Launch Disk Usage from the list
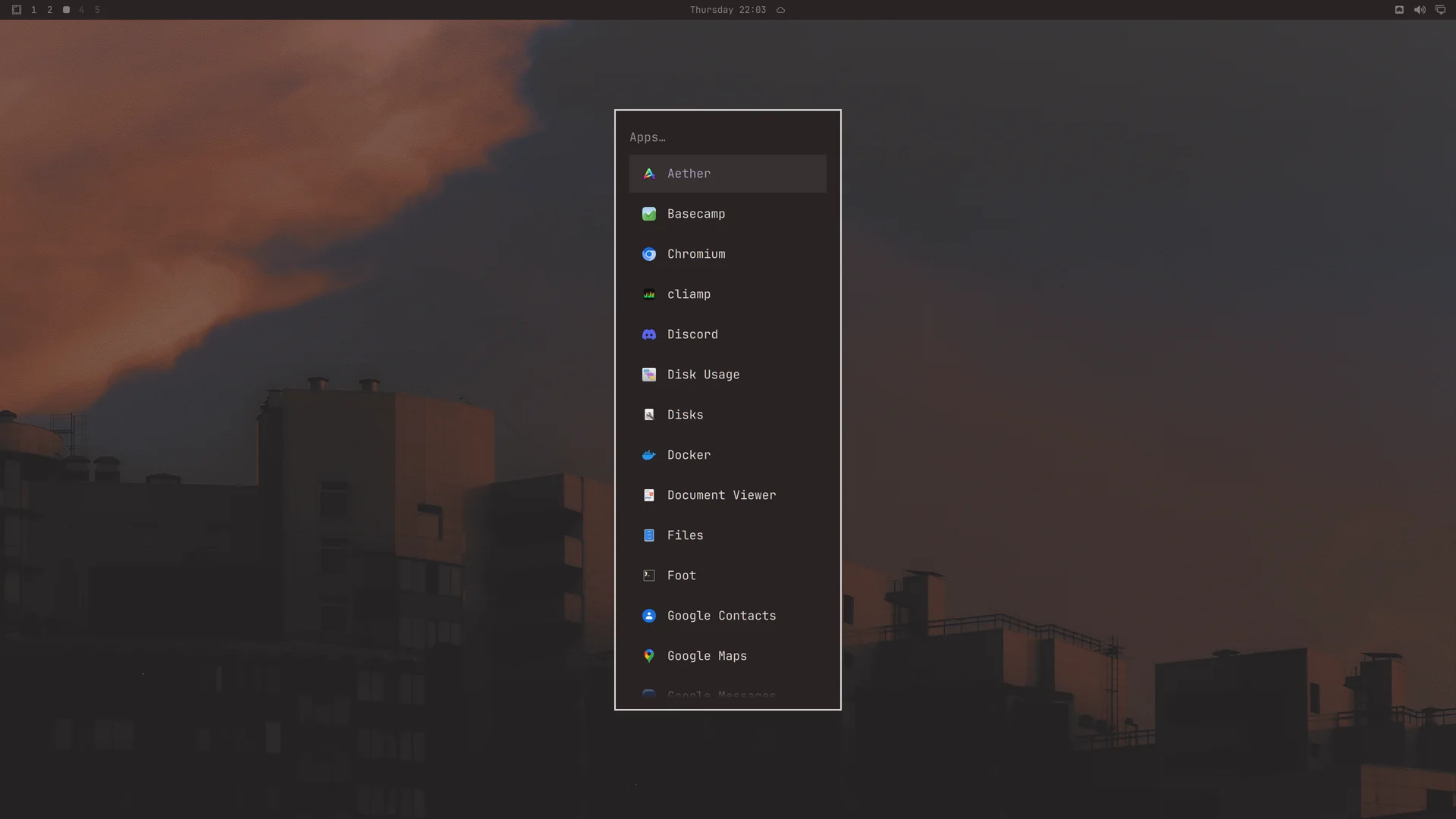 728,375
